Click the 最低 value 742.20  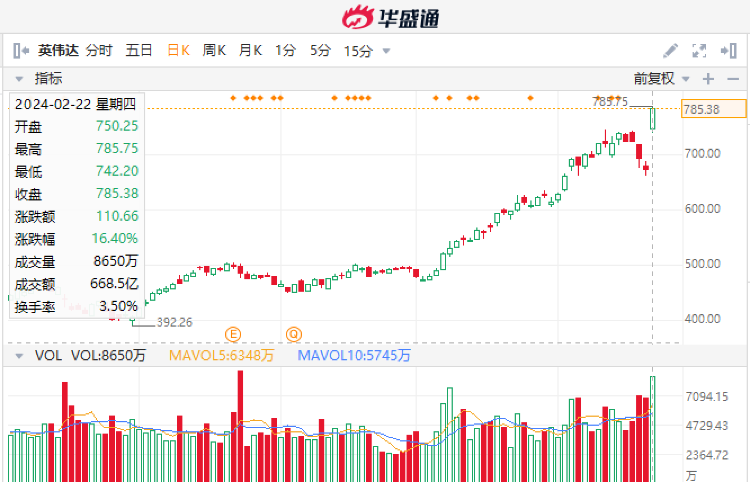pyautogui.click(x=117, y=171)
